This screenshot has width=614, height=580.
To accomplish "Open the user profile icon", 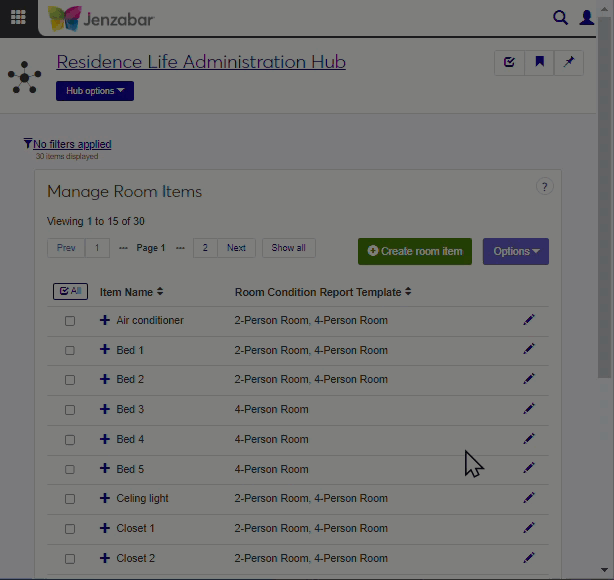I will coord(587,18).
